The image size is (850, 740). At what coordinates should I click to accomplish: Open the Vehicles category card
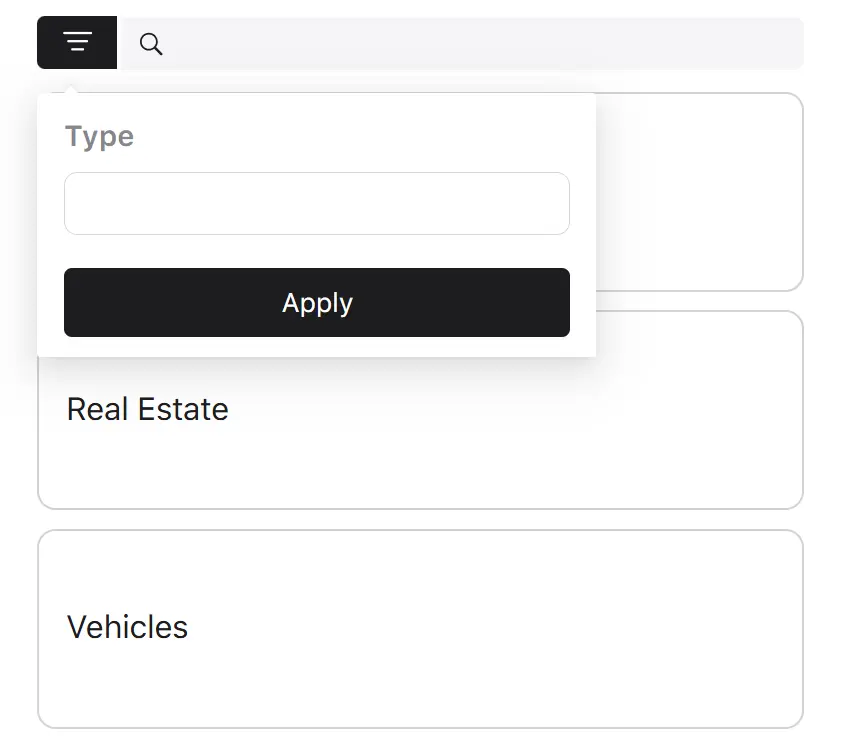tap(420, 629)
